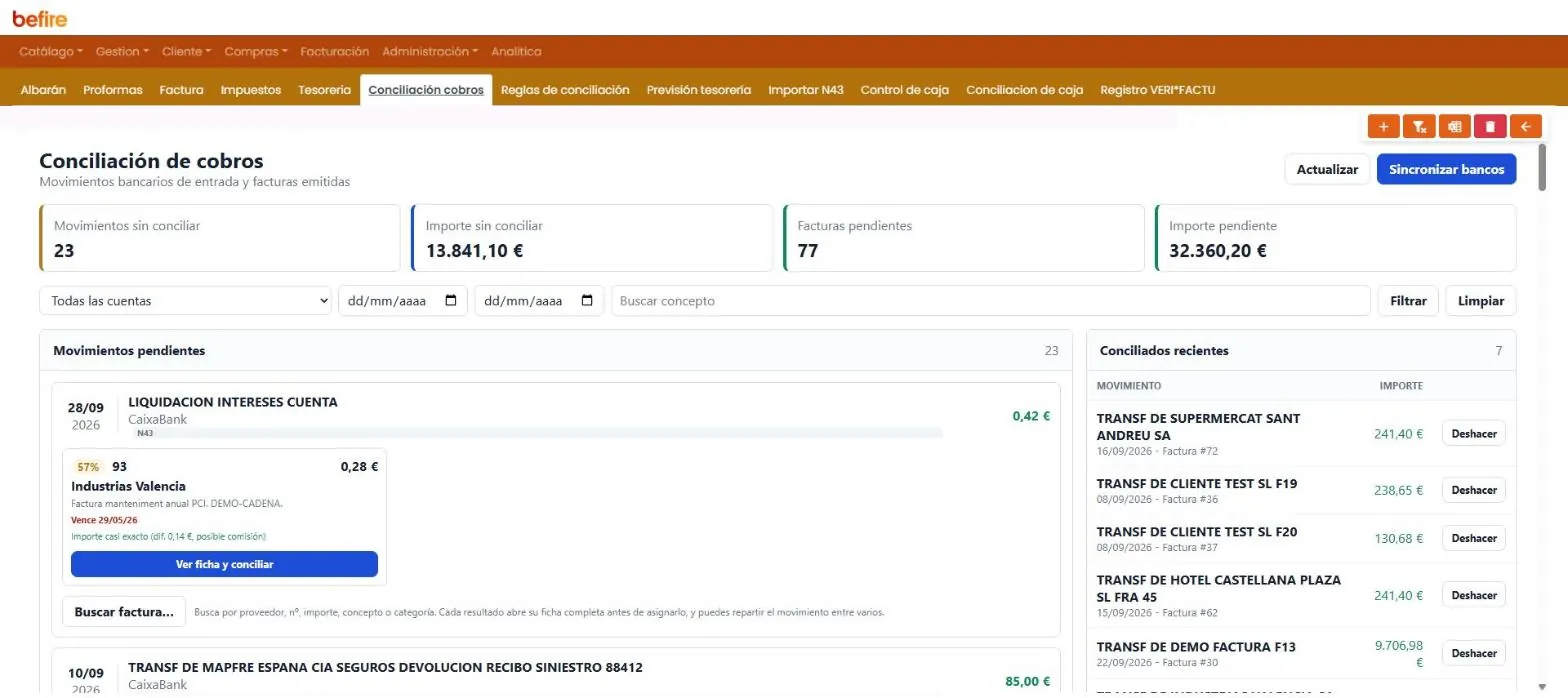Click the Importe sin conciliar card
The image size is (1568, 698).
[x=592, y=238]
